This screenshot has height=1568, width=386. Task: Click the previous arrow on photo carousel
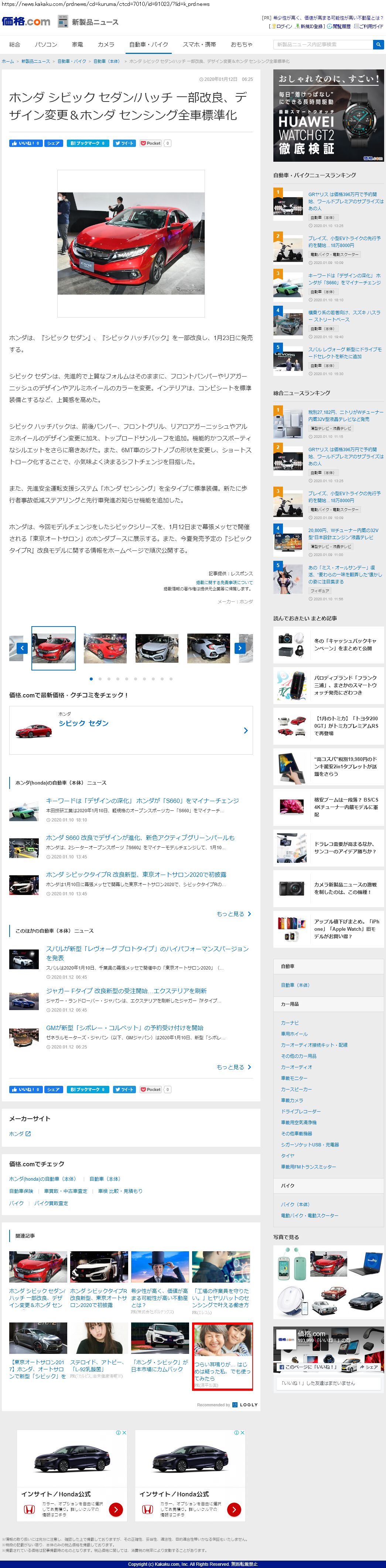coord(22,648)
